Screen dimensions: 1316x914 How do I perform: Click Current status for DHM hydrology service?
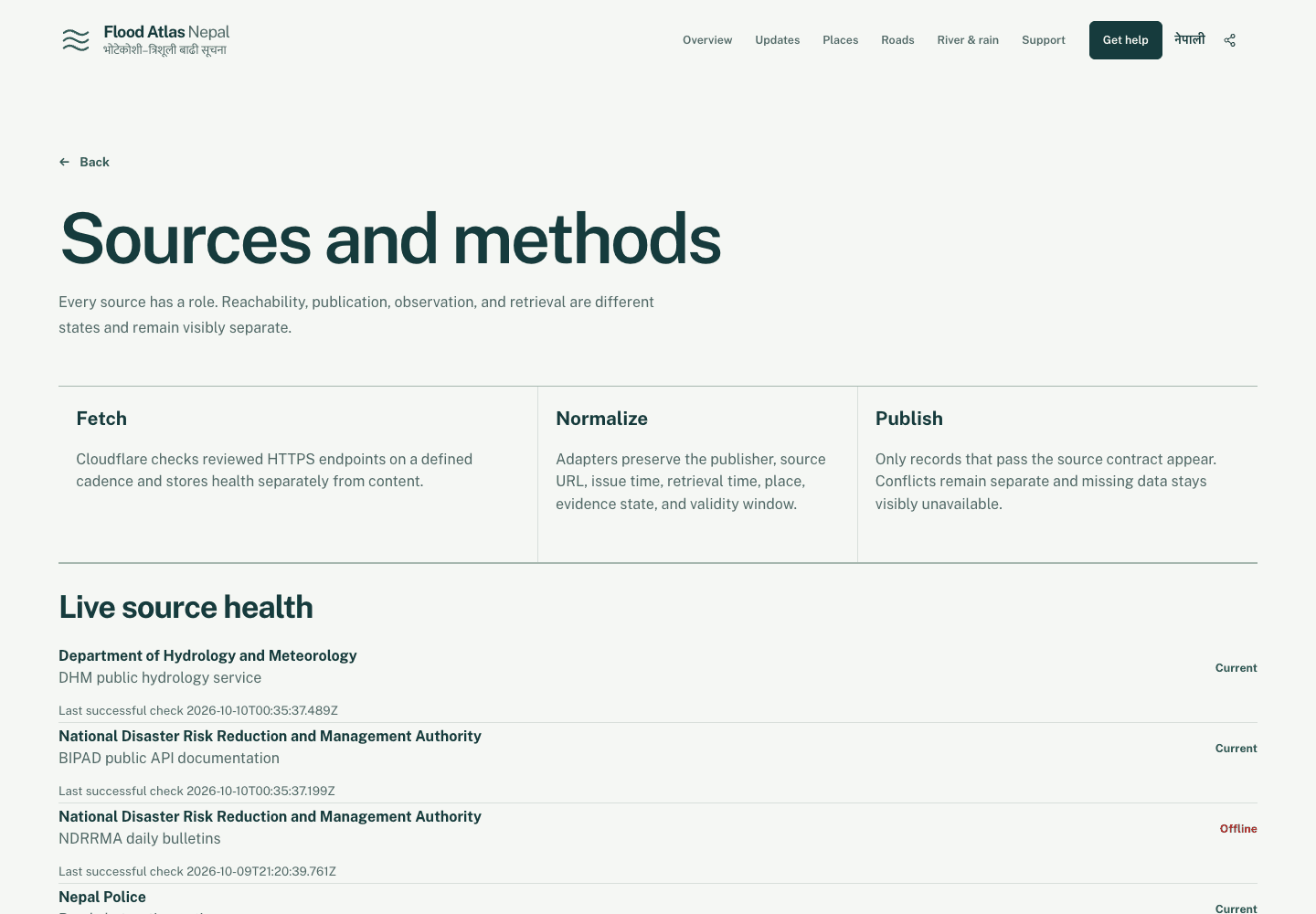pos(1236,668)
